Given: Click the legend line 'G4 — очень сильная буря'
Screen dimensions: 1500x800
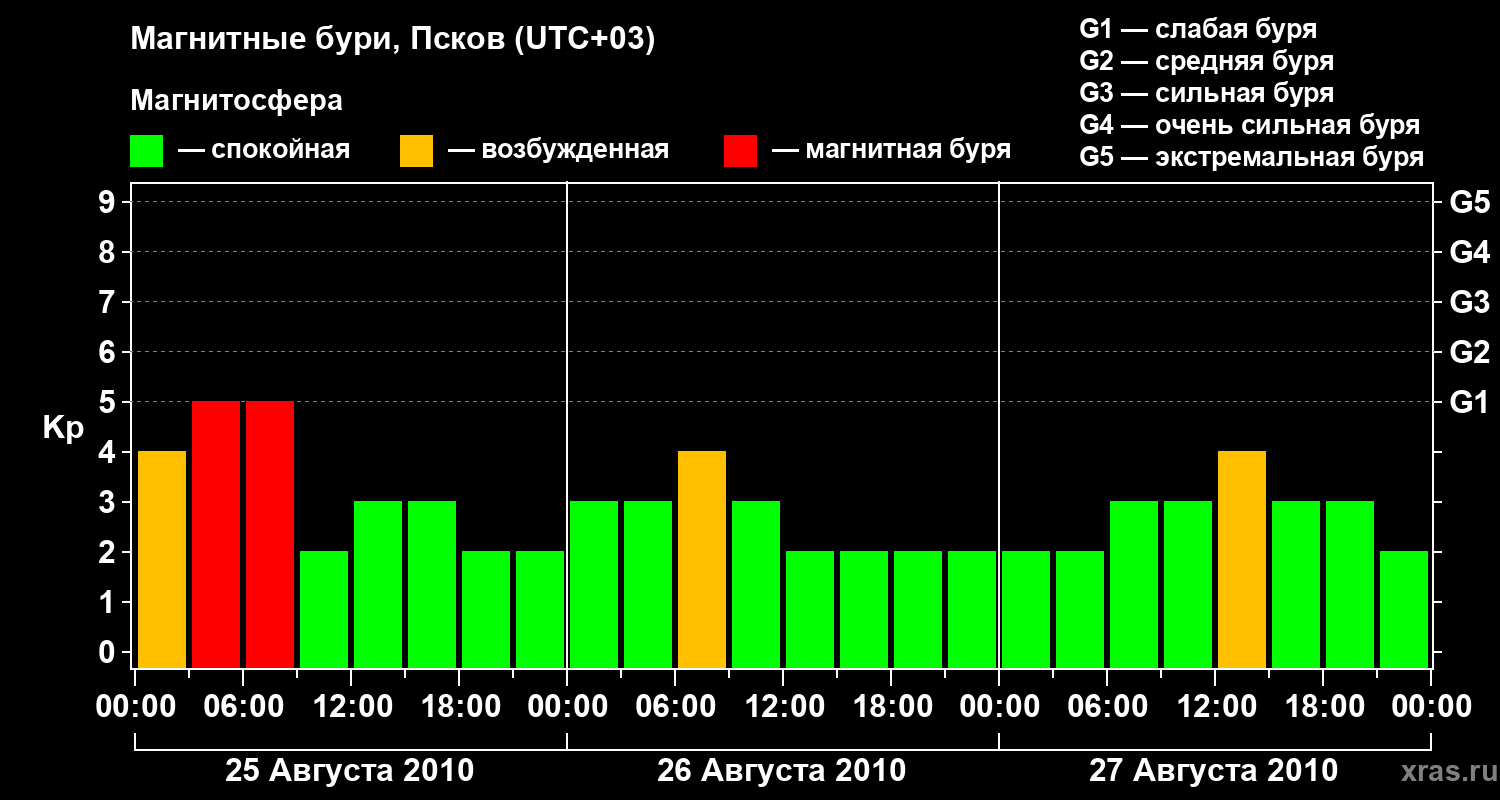Looking at the screenshot, I should coord(1250,125).
